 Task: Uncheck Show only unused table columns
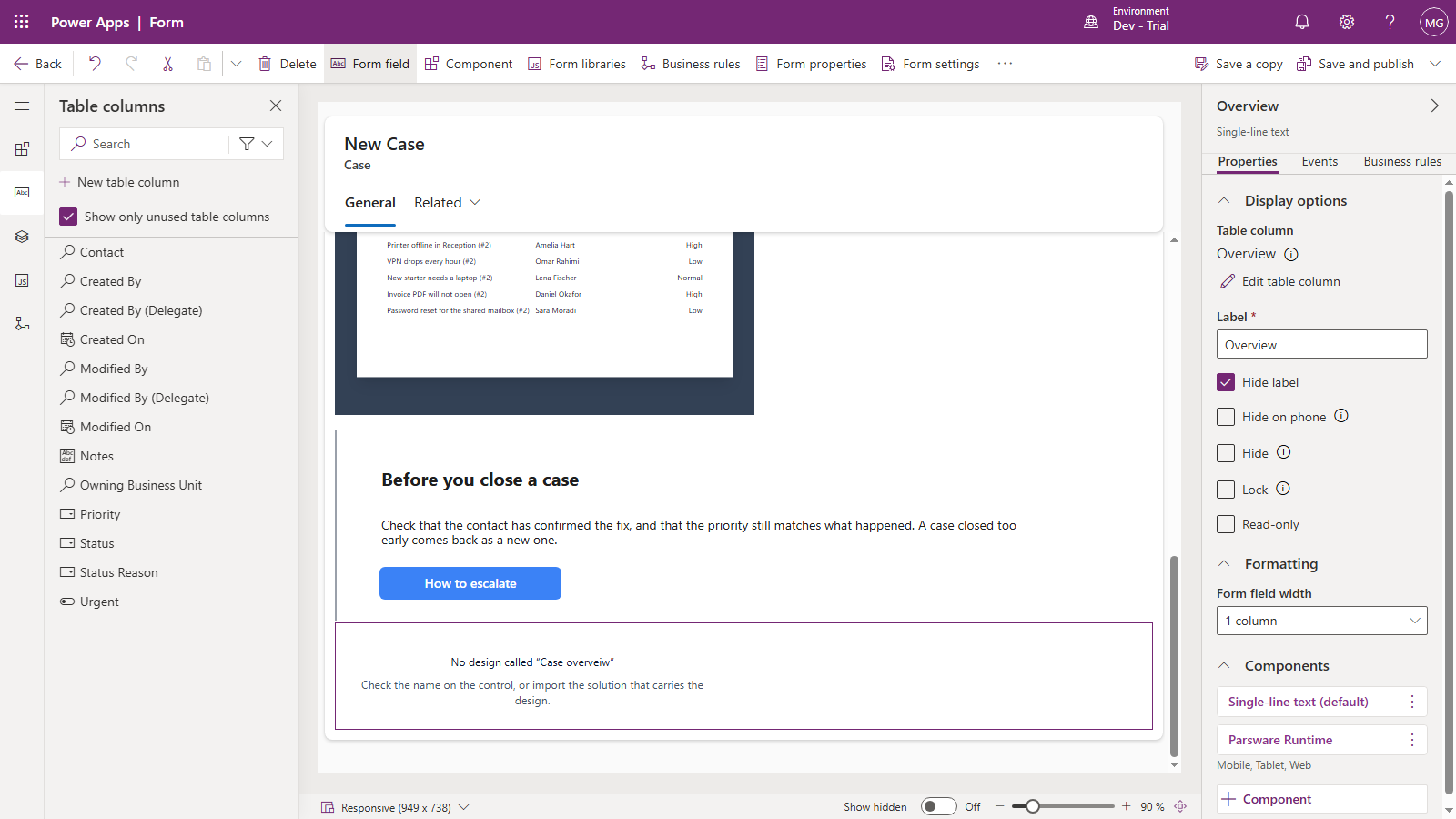tap(68, 217)
